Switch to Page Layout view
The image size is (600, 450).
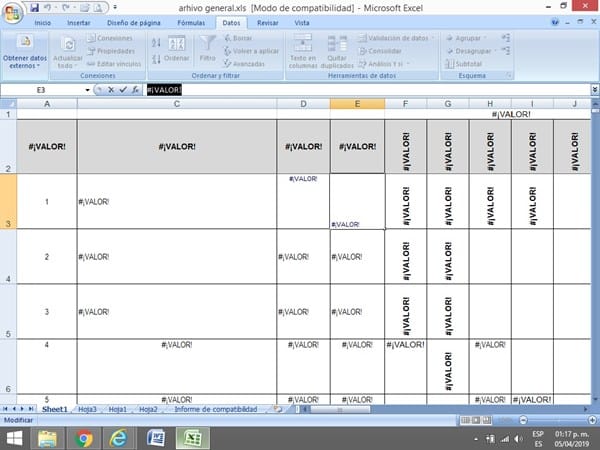[476, 420]
